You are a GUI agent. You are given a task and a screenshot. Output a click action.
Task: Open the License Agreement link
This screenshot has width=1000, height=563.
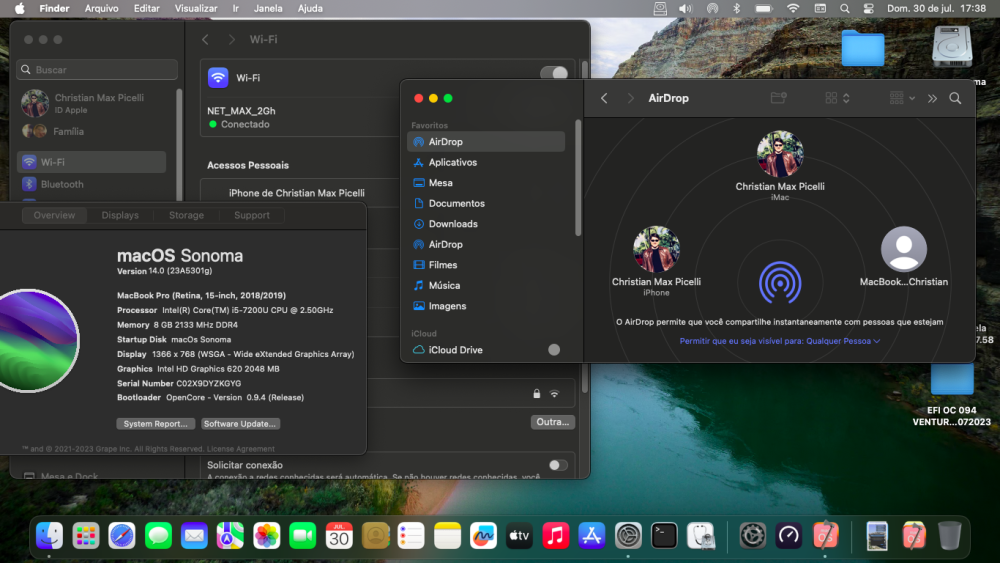pos(241,449)
